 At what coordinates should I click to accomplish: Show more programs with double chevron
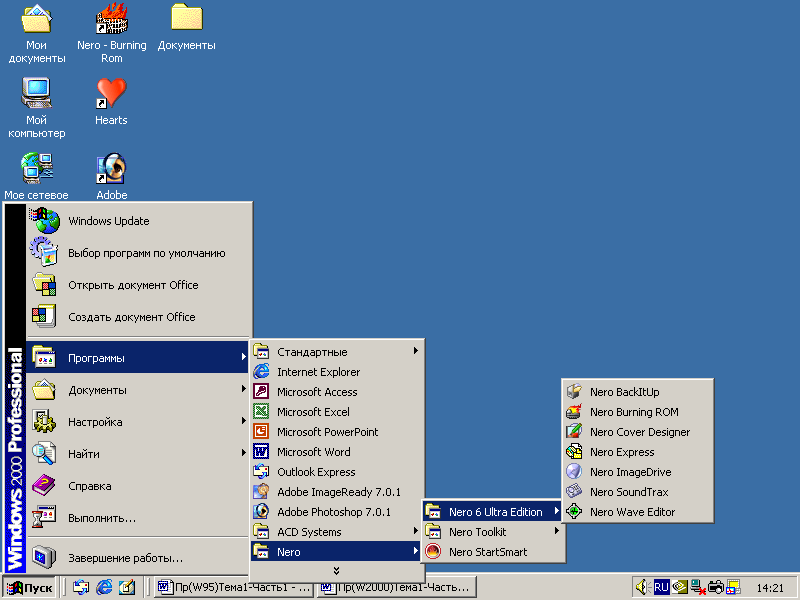(x=336, y=570)
